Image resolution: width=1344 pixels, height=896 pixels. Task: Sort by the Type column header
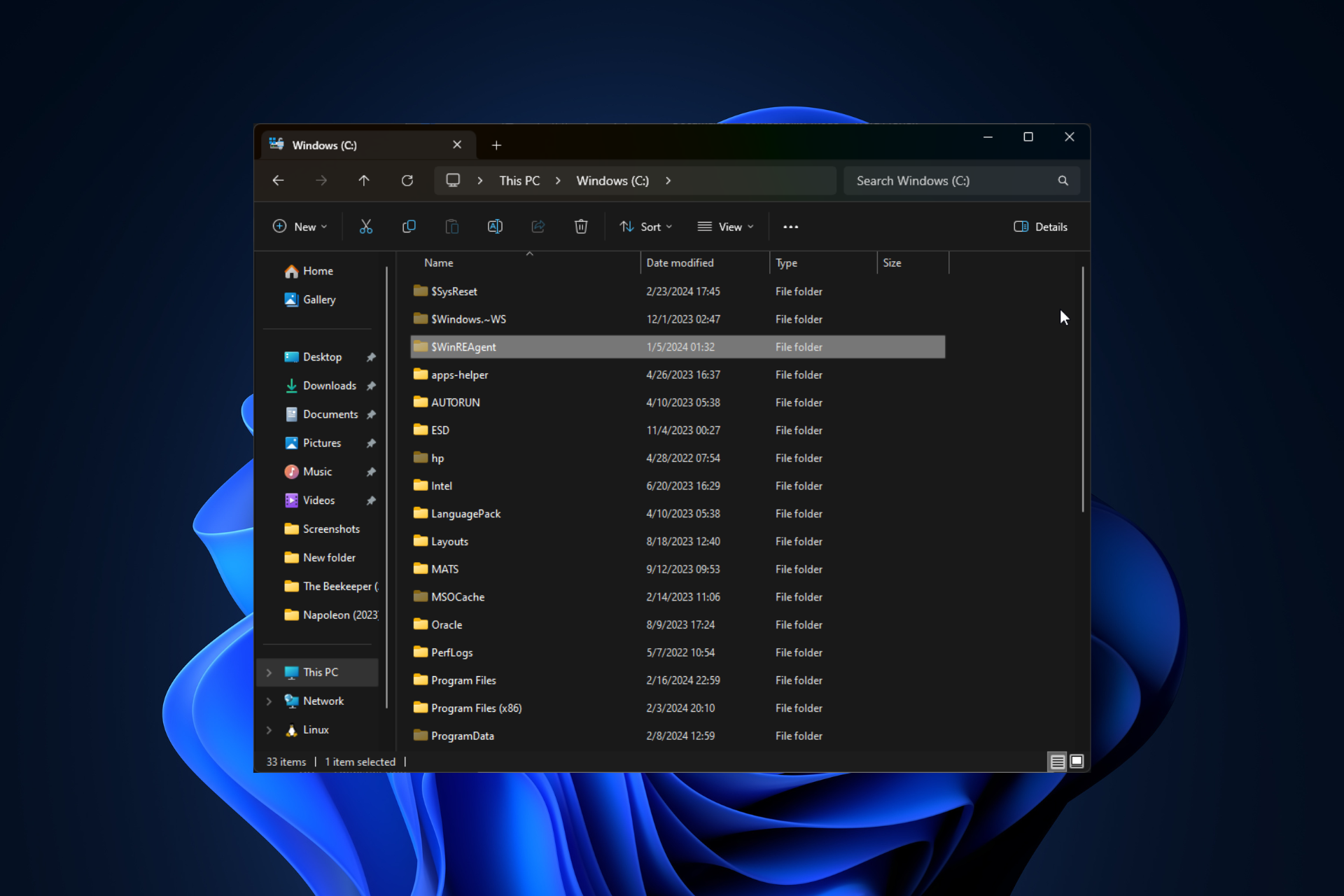786,263
